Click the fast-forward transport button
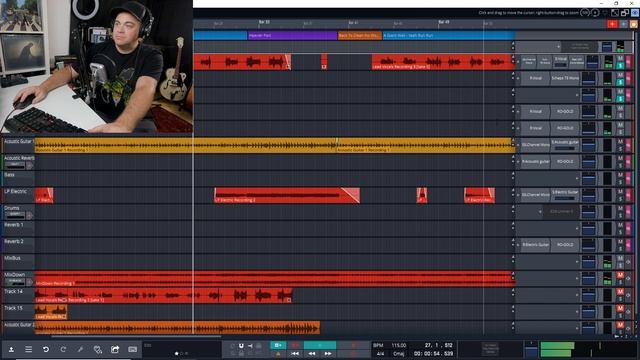This screenshot has width=640, height=360. (x=328, y=353)
